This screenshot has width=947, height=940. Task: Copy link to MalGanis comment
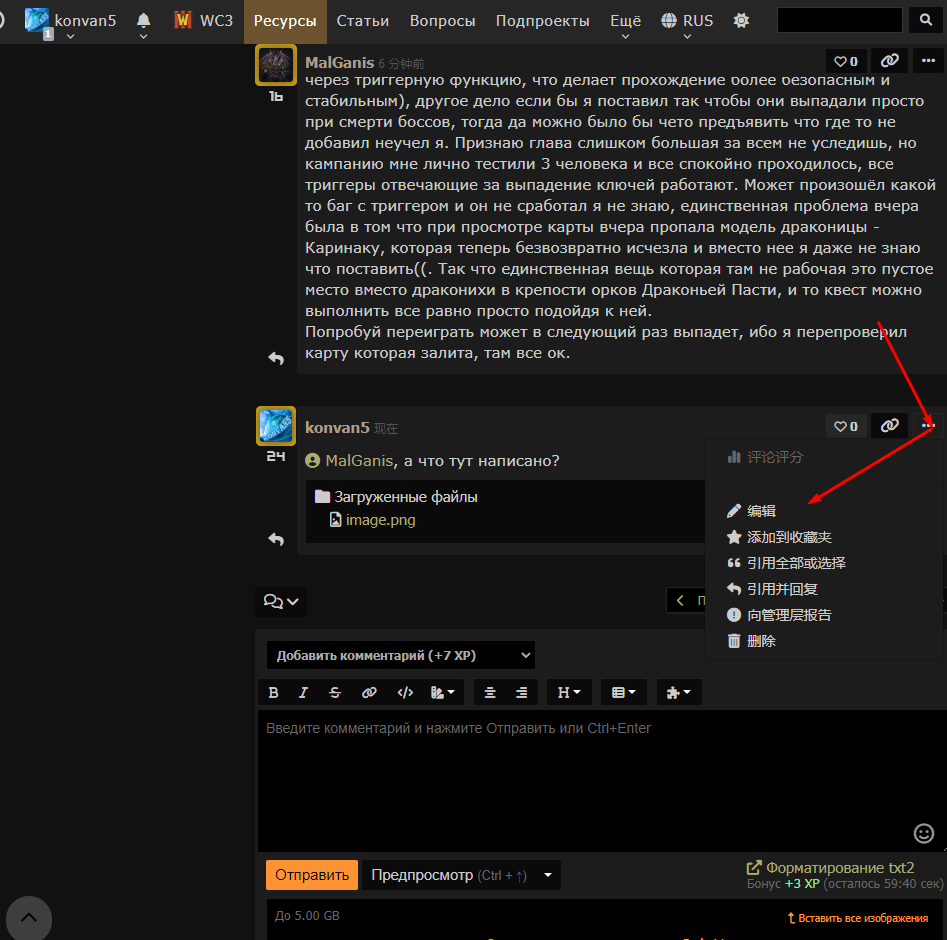click(x=889, y=60)
